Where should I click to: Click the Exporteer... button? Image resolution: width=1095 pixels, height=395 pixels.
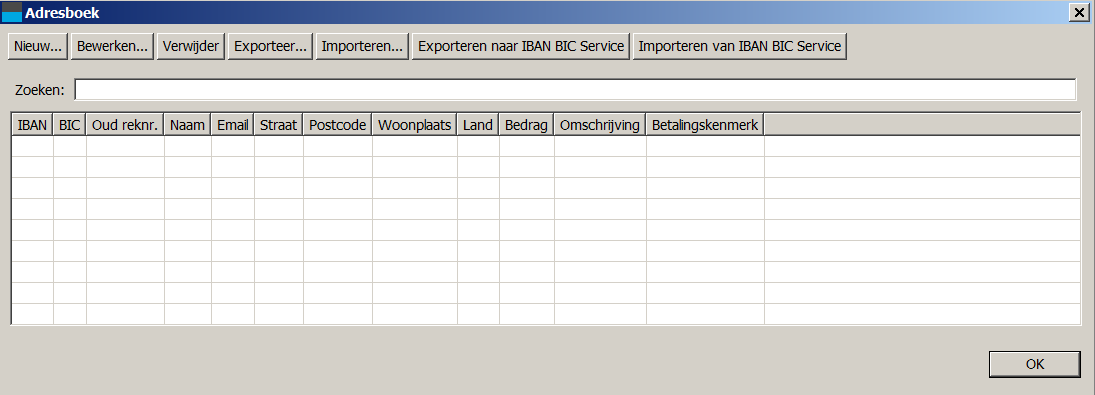coord(270,46)
